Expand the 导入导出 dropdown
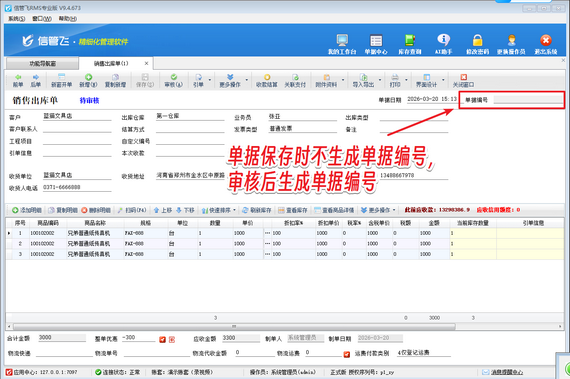The width and height of the screenshot is (570, 379). [380, 80]
